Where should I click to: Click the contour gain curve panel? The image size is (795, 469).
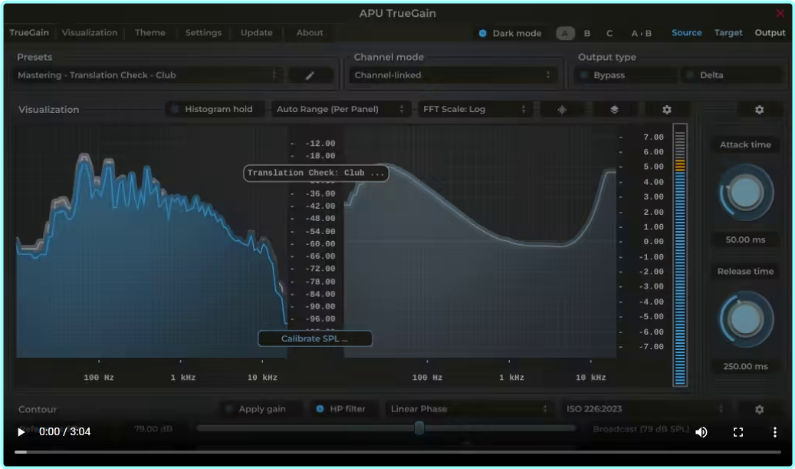click(x=480, y=242)
